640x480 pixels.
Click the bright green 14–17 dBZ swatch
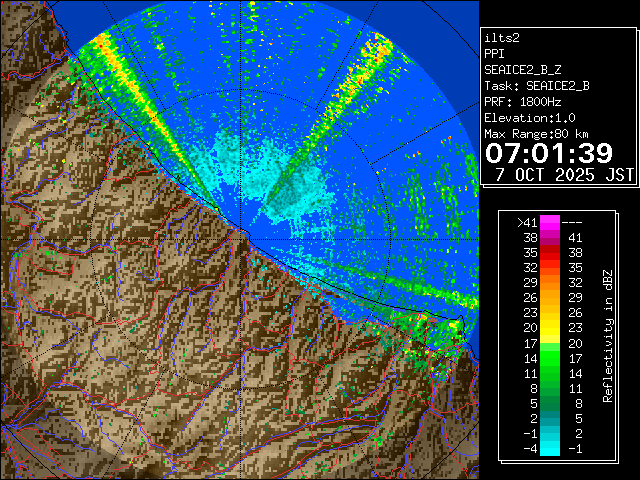pos(550,356)
